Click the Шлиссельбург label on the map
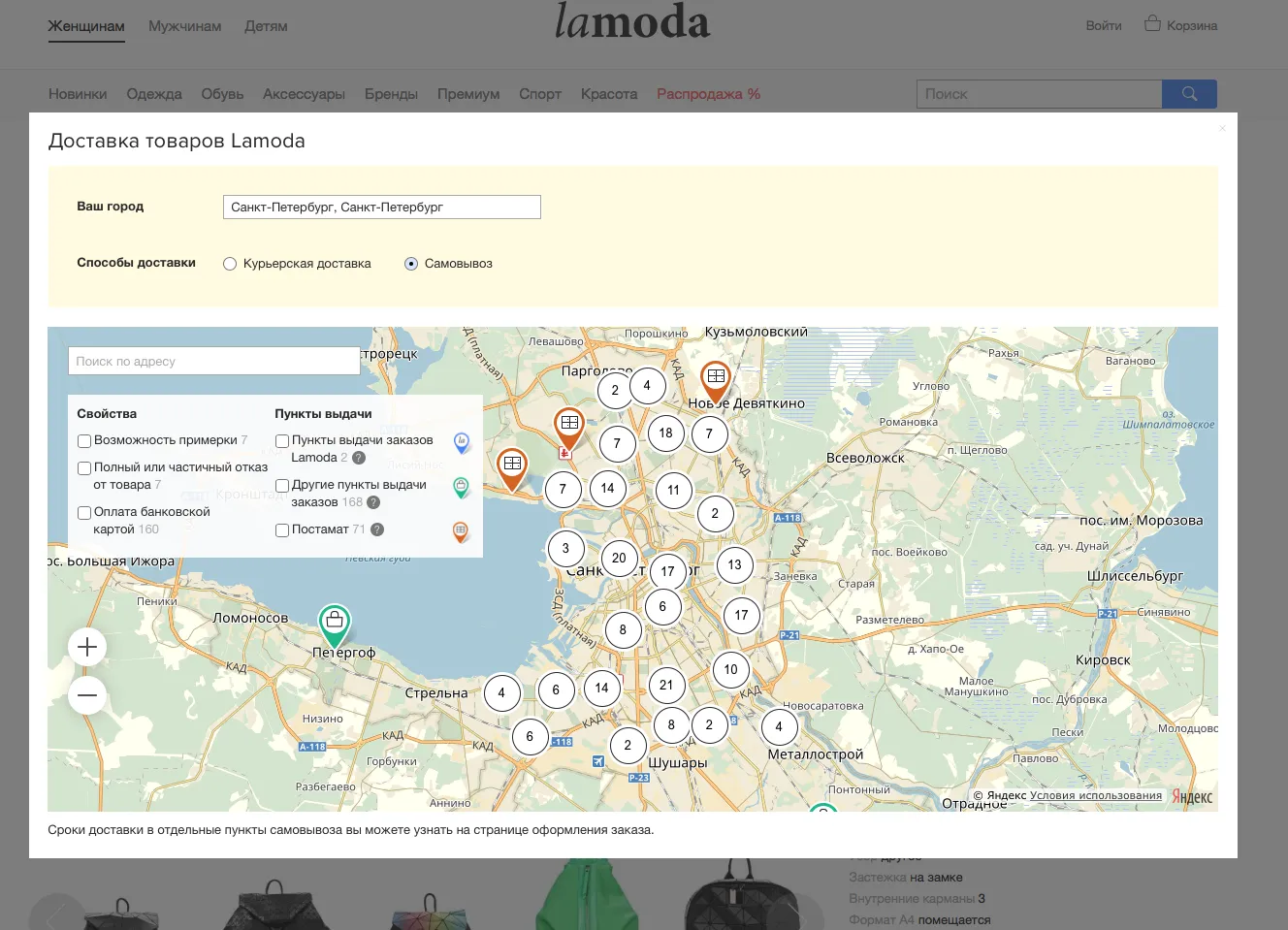Image resolution: width=1288 pixels, height=930 pixels. point(1135,576)
